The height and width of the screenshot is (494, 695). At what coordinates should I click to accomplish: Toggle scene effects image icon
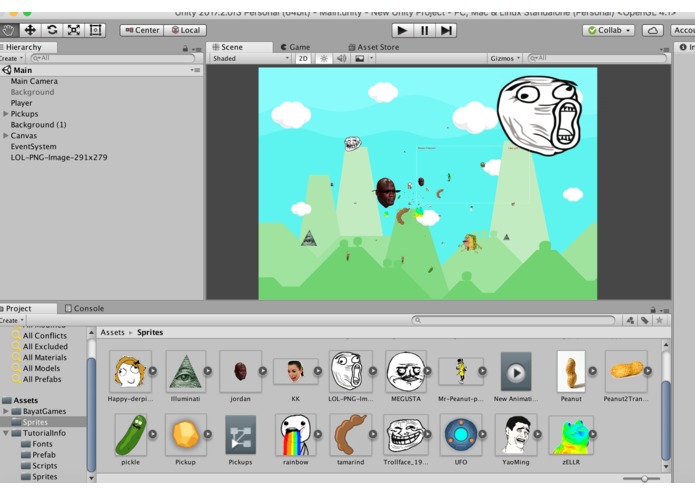(x=359, y=58)
